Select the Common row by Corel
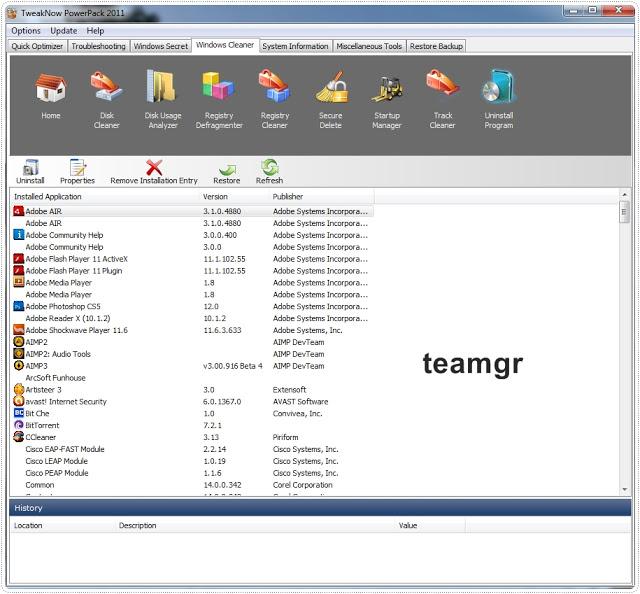The height and width of the screenshot is (594, 640). pyautogui.click(x=193, y=485)
